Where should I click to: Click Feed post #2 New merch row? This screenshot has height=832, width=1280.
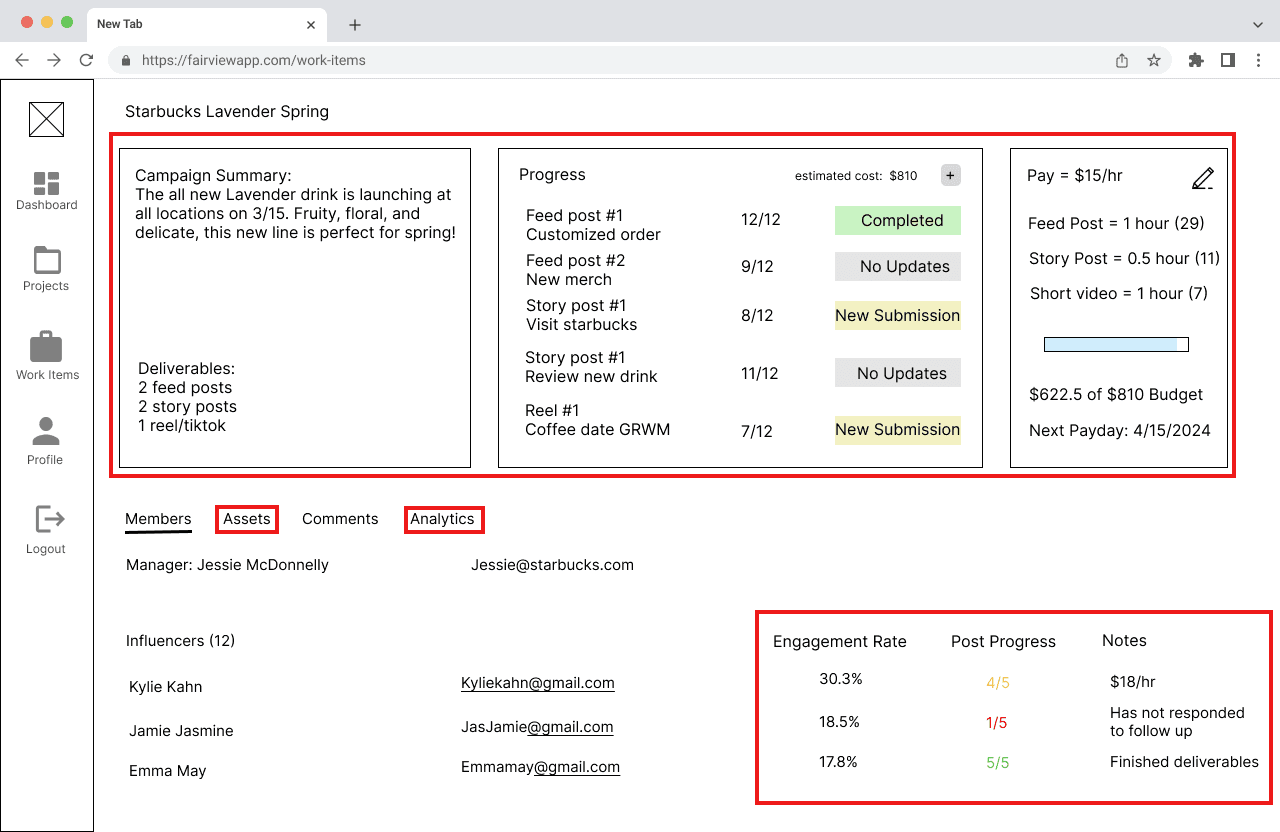coord(576,270)
